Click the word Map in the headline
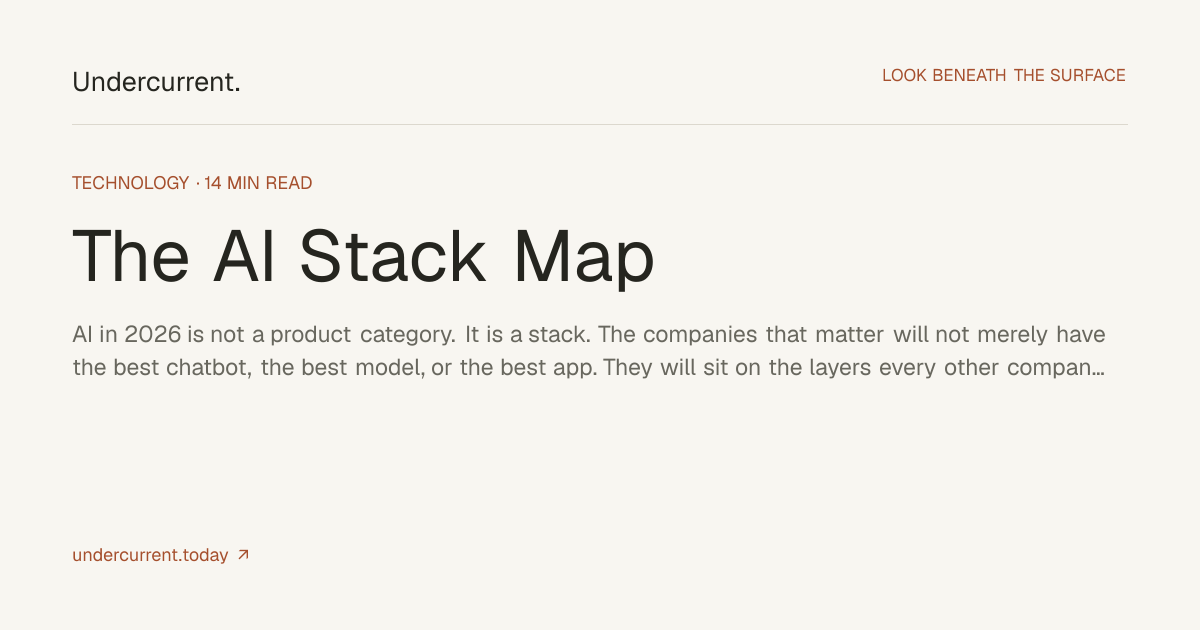Screen dimensions: 1200x630 585,258
